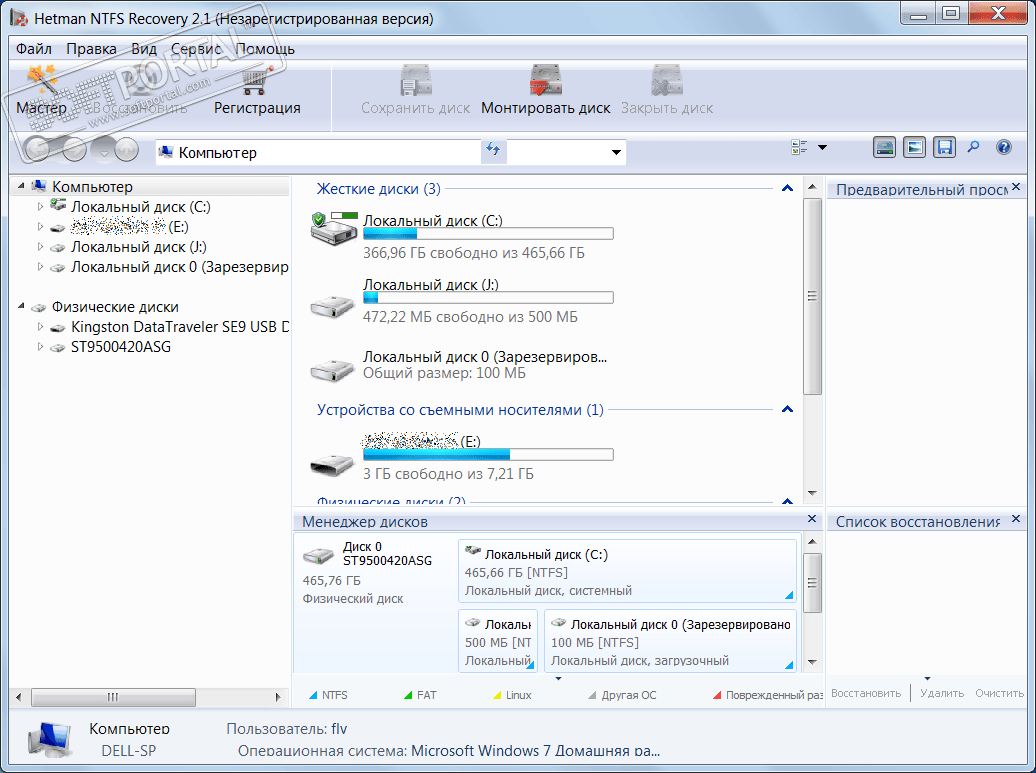Viewport: 1036px width, 773px height.
Task: Click the tree panel horizontal scrollbar
Action: tap(113, 696)
